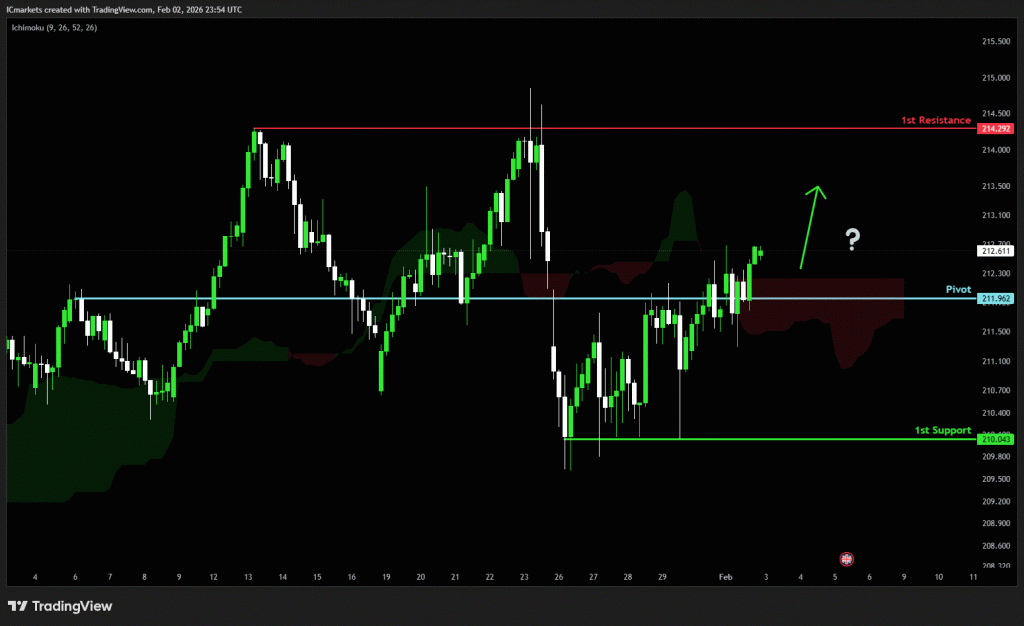Select the "1st Support" text label
Image resolution: width=1024 pixels, height=626 pixels.
point(942,430)
